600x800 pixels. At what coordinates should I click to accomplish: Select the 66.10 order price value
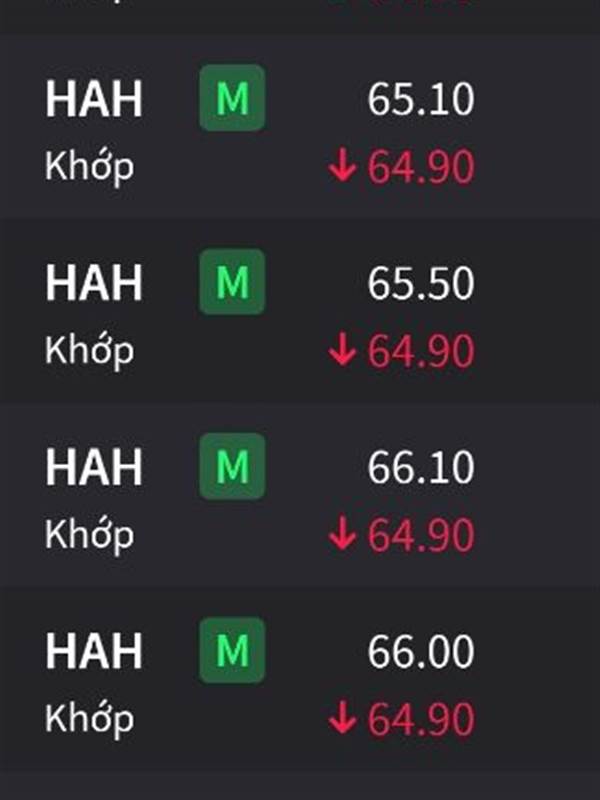click(x=421, y=468)
